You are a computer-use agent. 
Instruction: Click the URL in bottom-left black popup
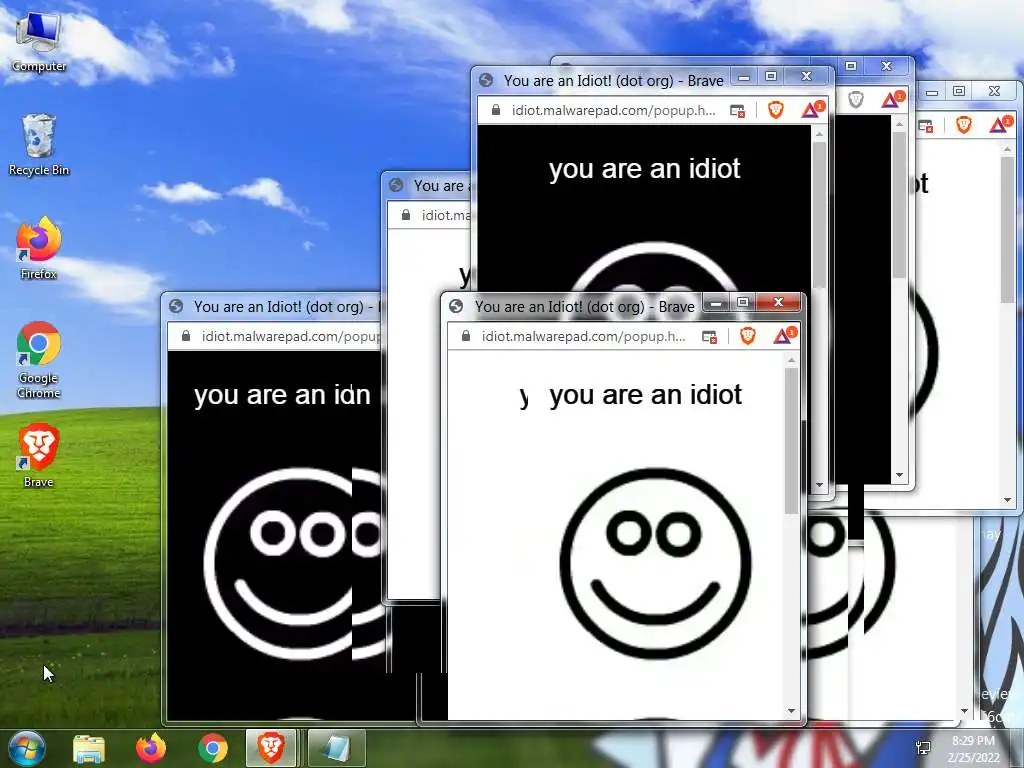[291, 336]
